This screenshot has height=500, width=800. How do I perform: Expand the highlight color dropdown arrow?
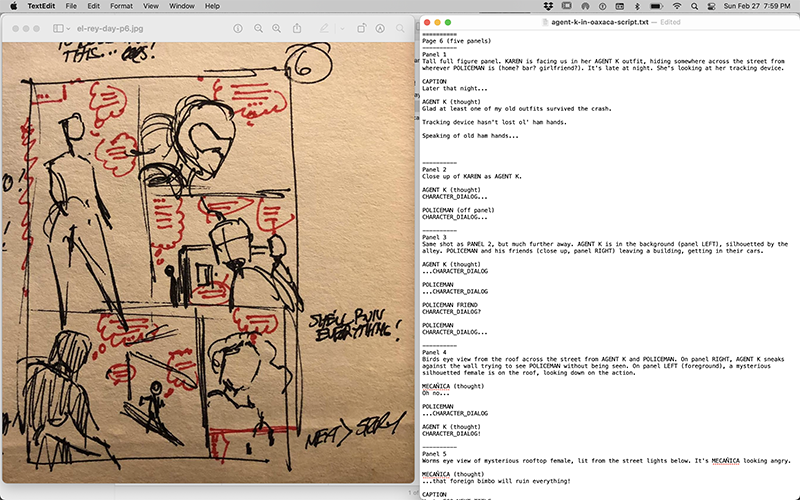pos(342,29)
